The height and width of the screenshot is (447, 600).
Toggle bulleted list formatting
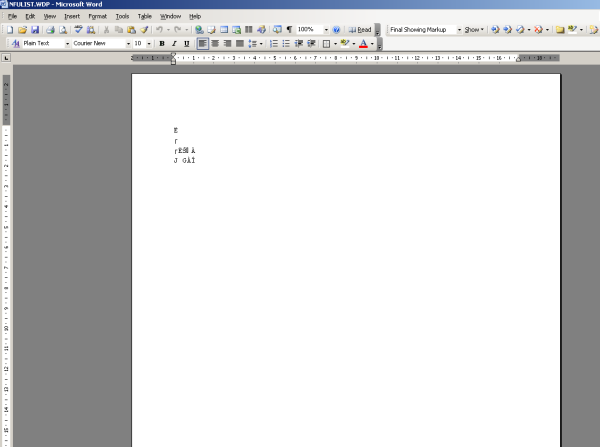click(x=286, y=44)
